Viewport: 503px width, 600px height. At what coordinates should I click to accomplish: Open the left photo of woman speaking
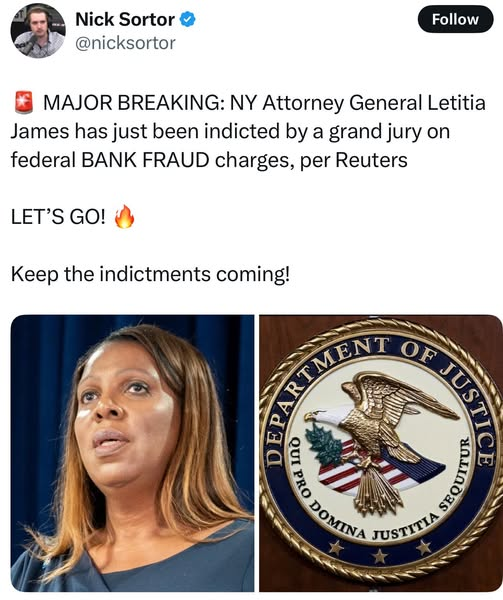[132, 453]
